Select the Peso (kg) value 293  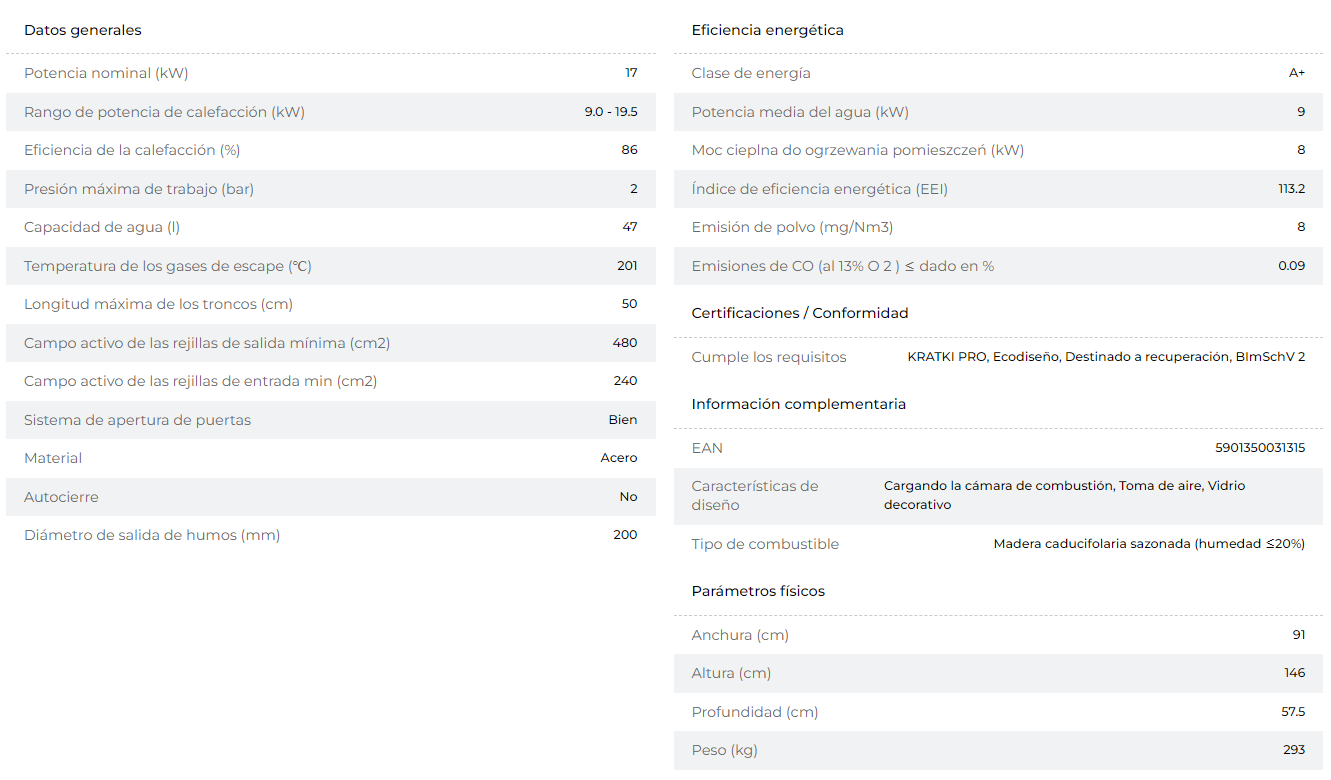tap(1294, 750)
